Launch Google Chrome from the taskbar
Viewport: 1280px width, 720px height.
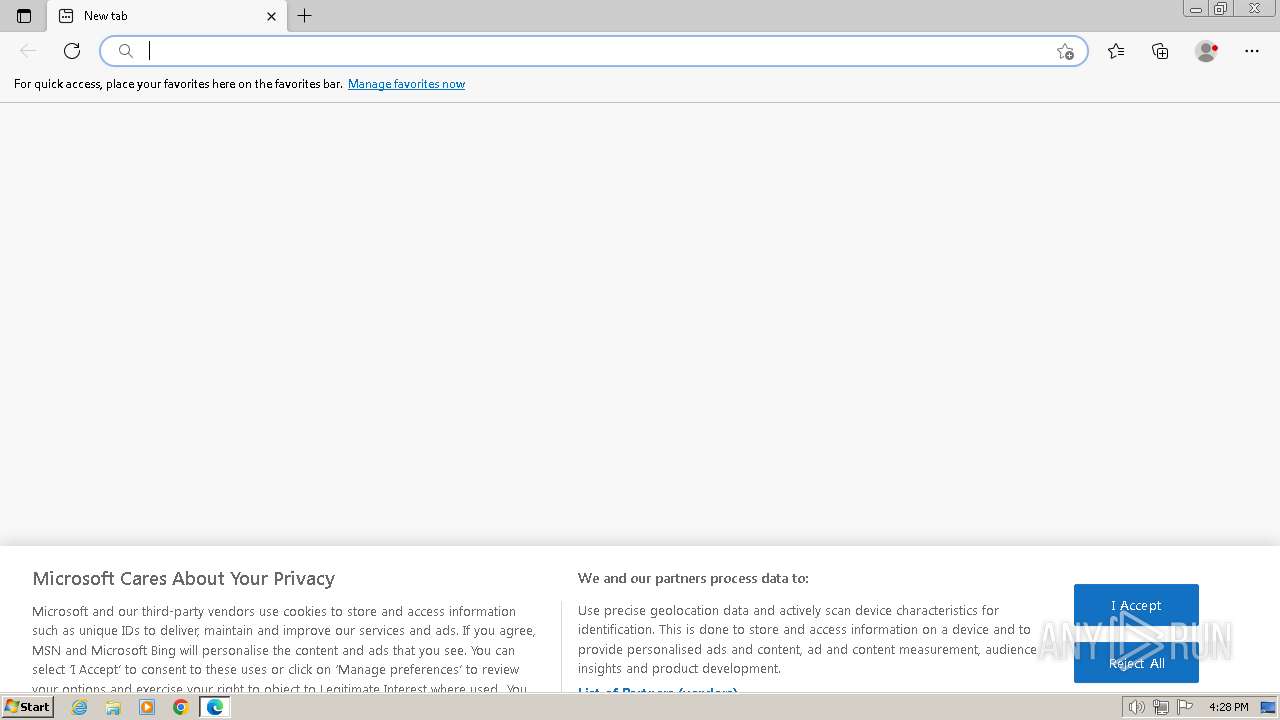pos(181,707)
